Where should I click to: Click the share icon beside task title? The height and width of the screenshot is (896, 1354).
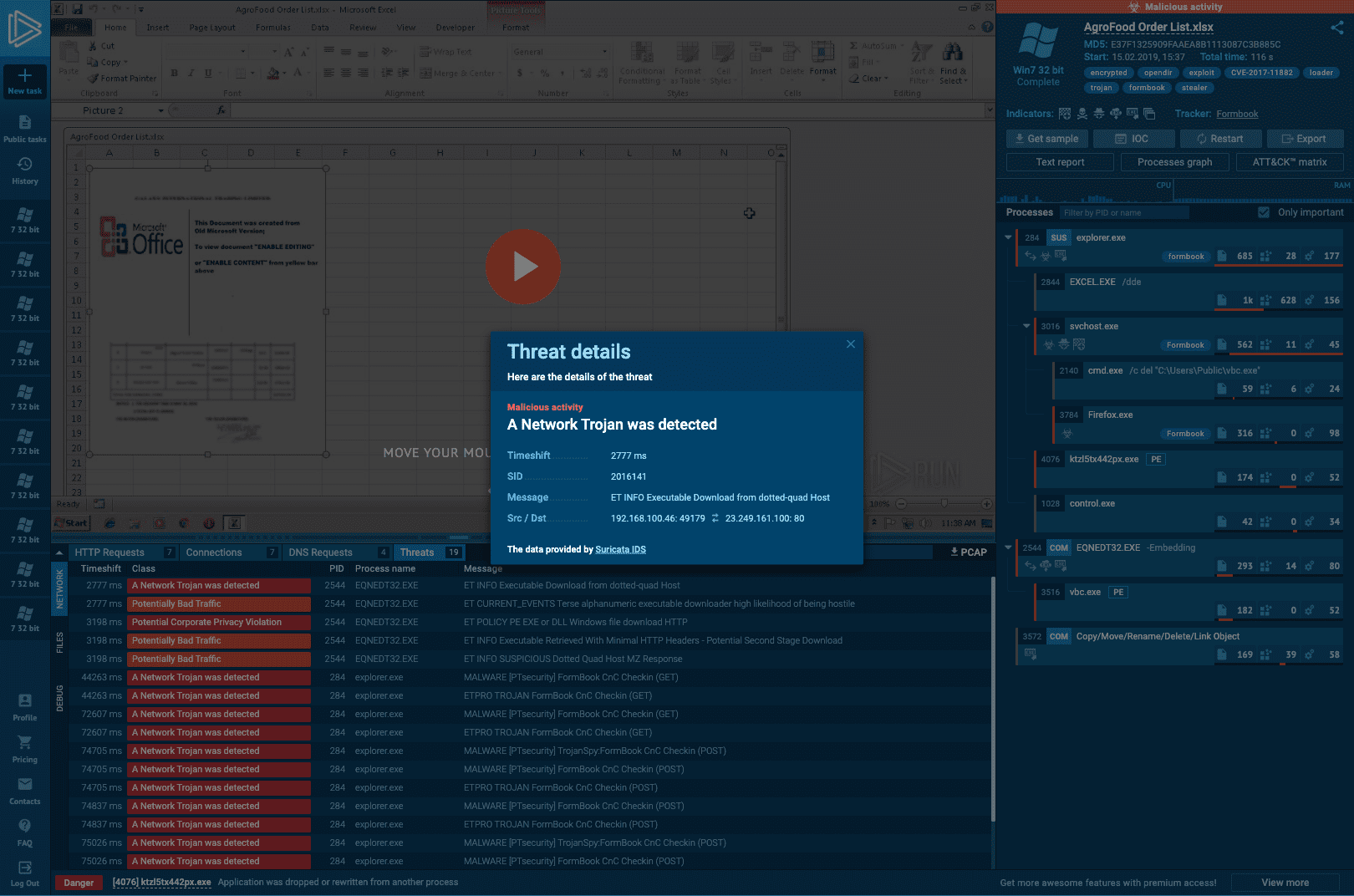(x=1336, y=28)
